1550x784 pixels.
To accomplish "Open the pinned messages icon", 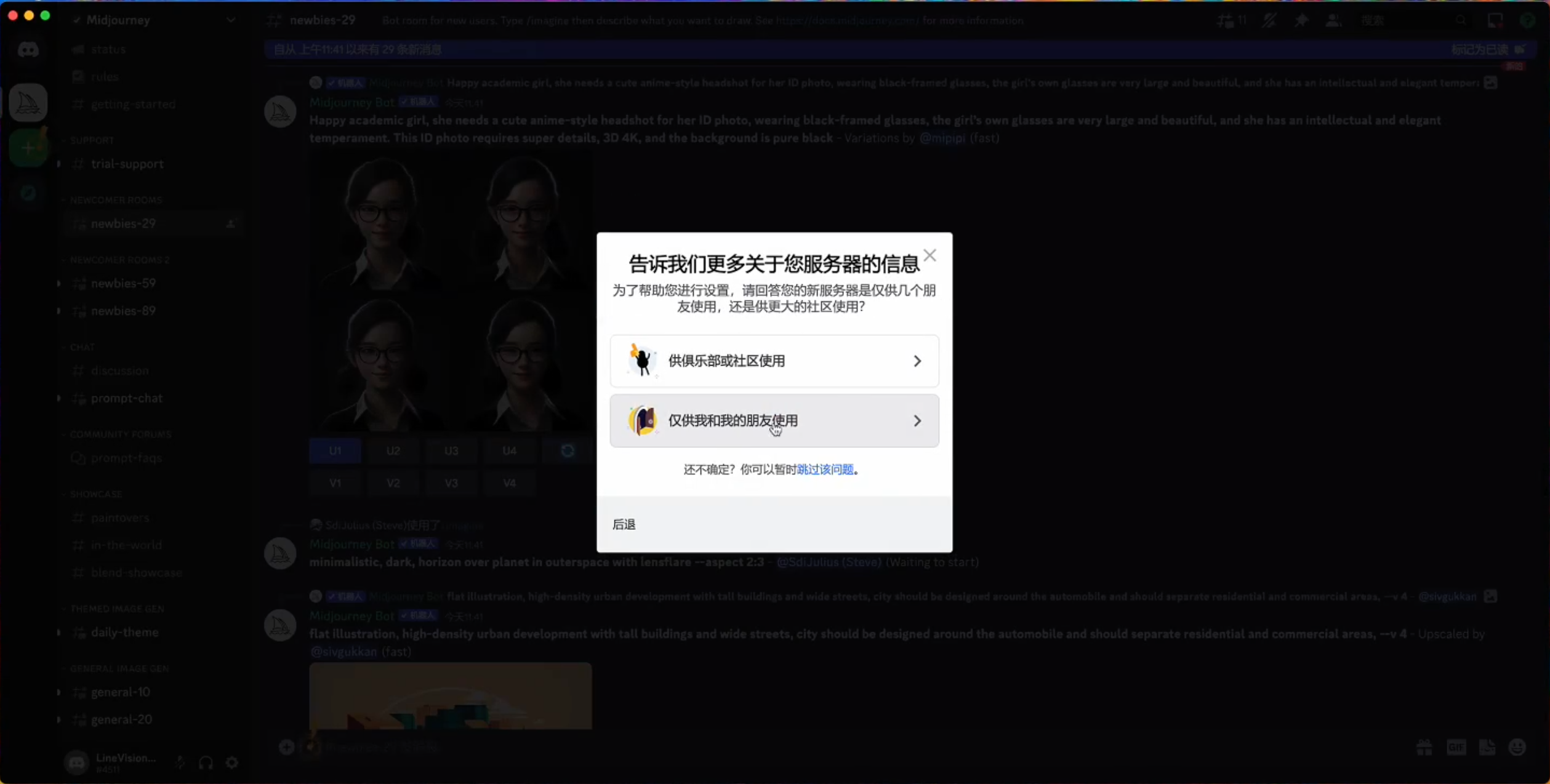I will coord(1301,20).
